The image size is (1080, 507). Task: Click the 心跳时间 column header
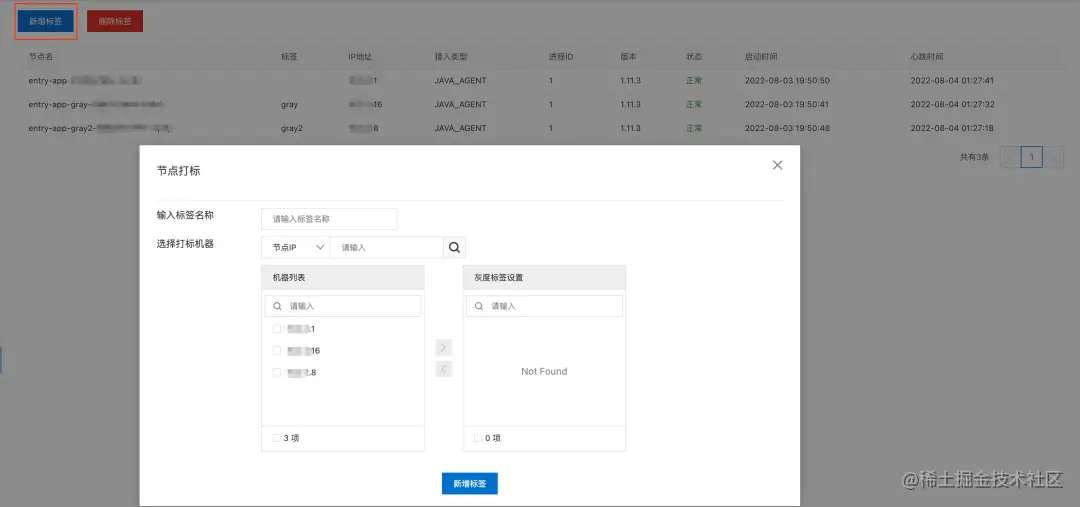[927, 56]
